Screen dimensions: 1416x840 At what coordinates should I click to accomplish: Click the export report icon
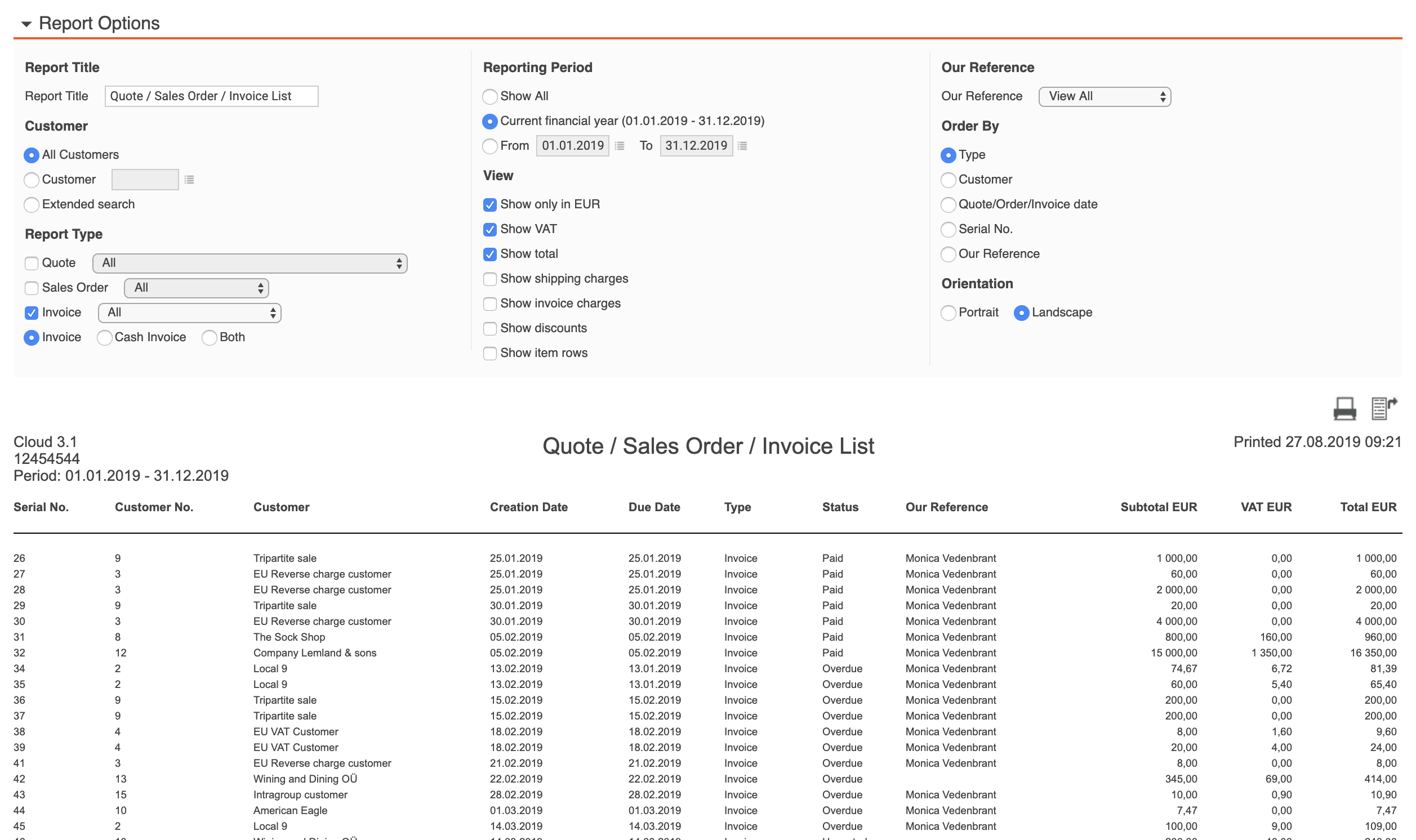[x=1383, y=408]
